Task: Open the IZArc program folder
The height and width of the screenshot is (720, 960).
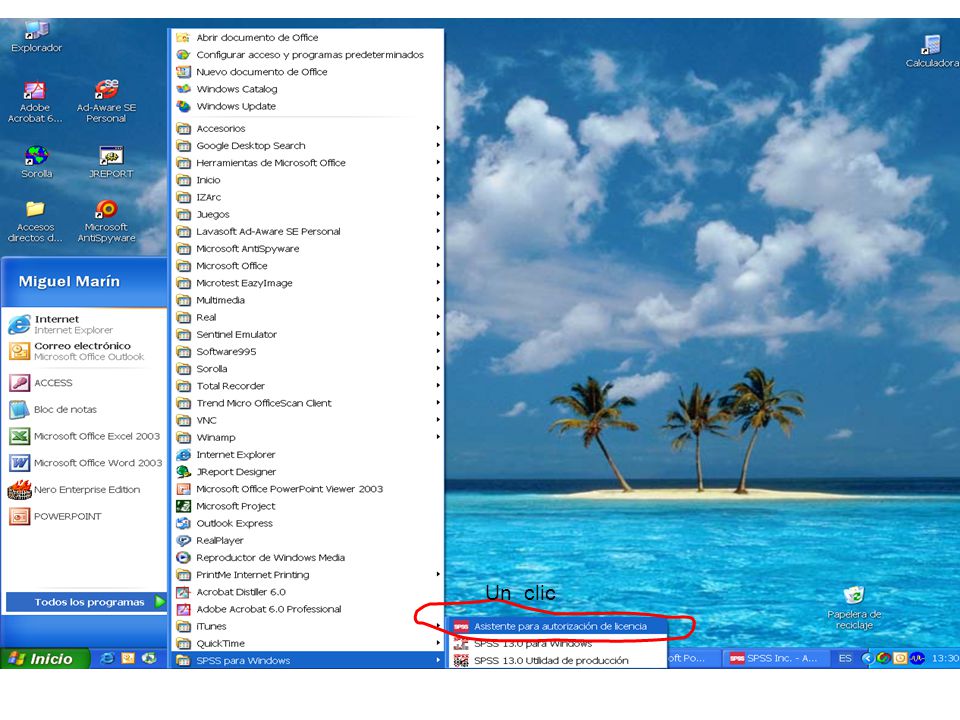Action: (308, 197)
